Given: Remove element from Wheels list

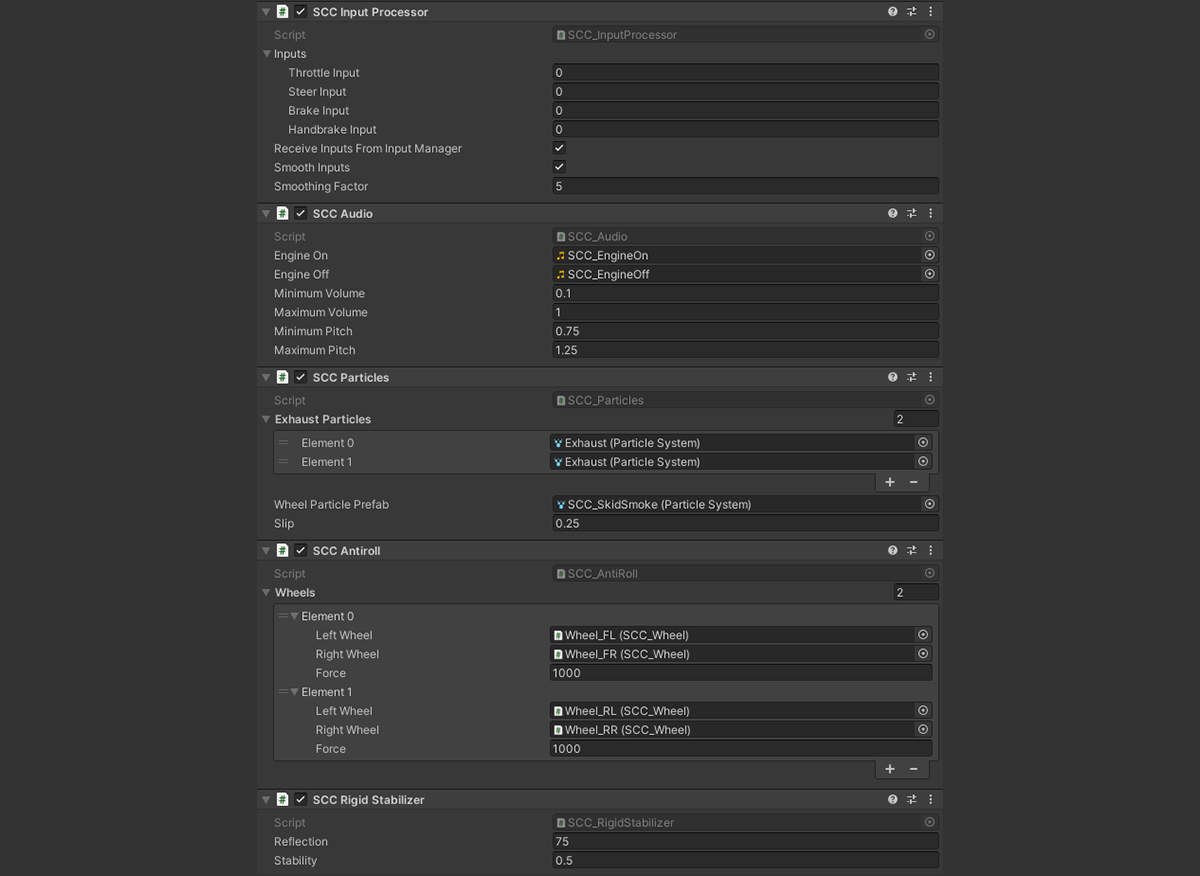Looking at the screenshot, I should [x=913, y=769].
